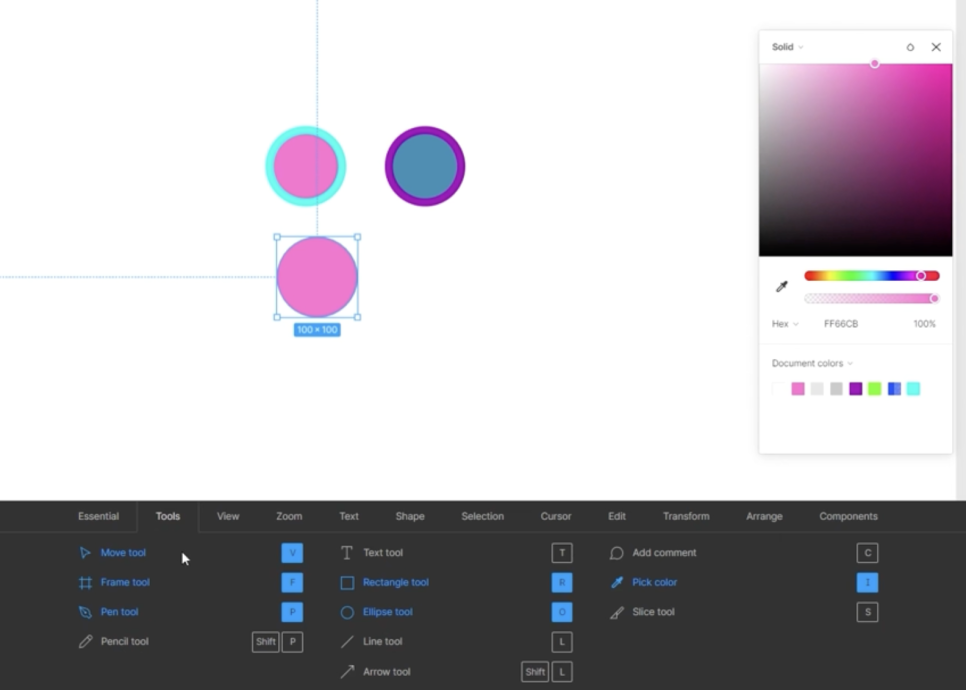
Task: Click the F shortcut key for Frame tool
Action: pos(292,582)
